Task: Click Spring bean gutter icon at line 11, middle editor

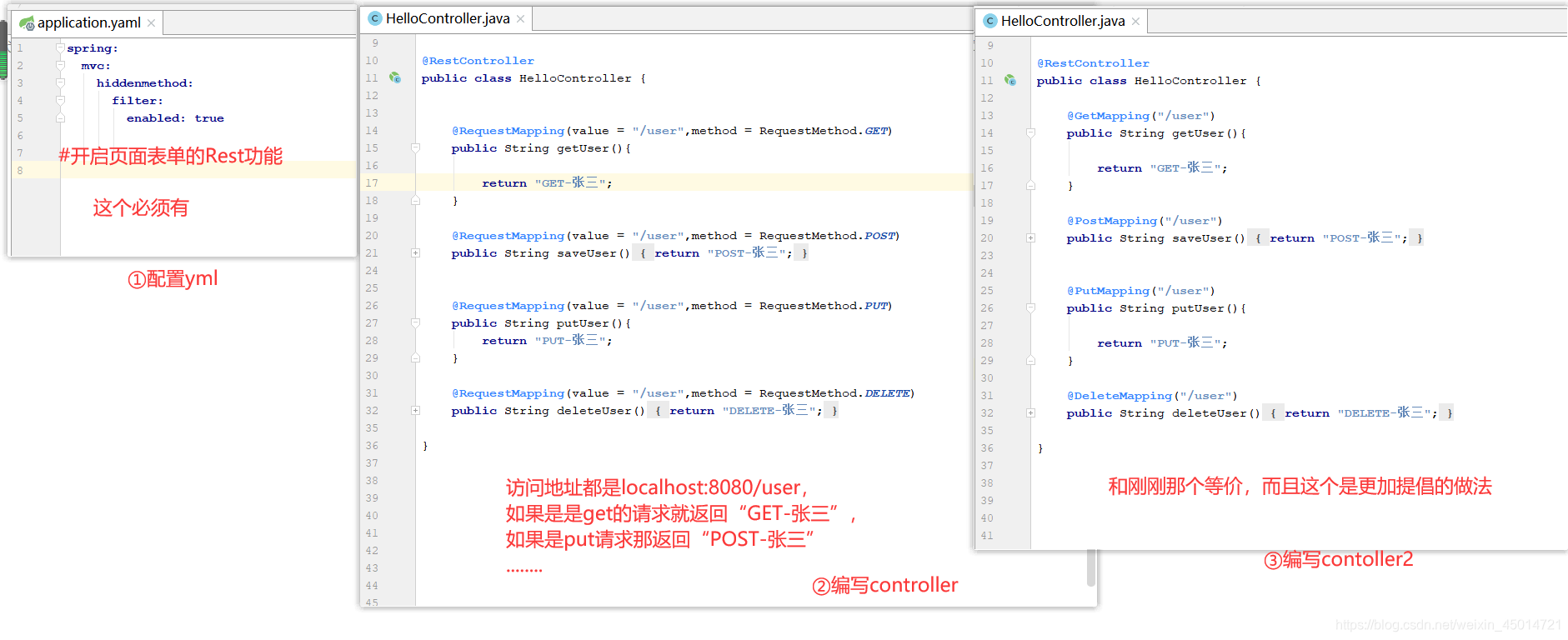Action: [395, 78]
